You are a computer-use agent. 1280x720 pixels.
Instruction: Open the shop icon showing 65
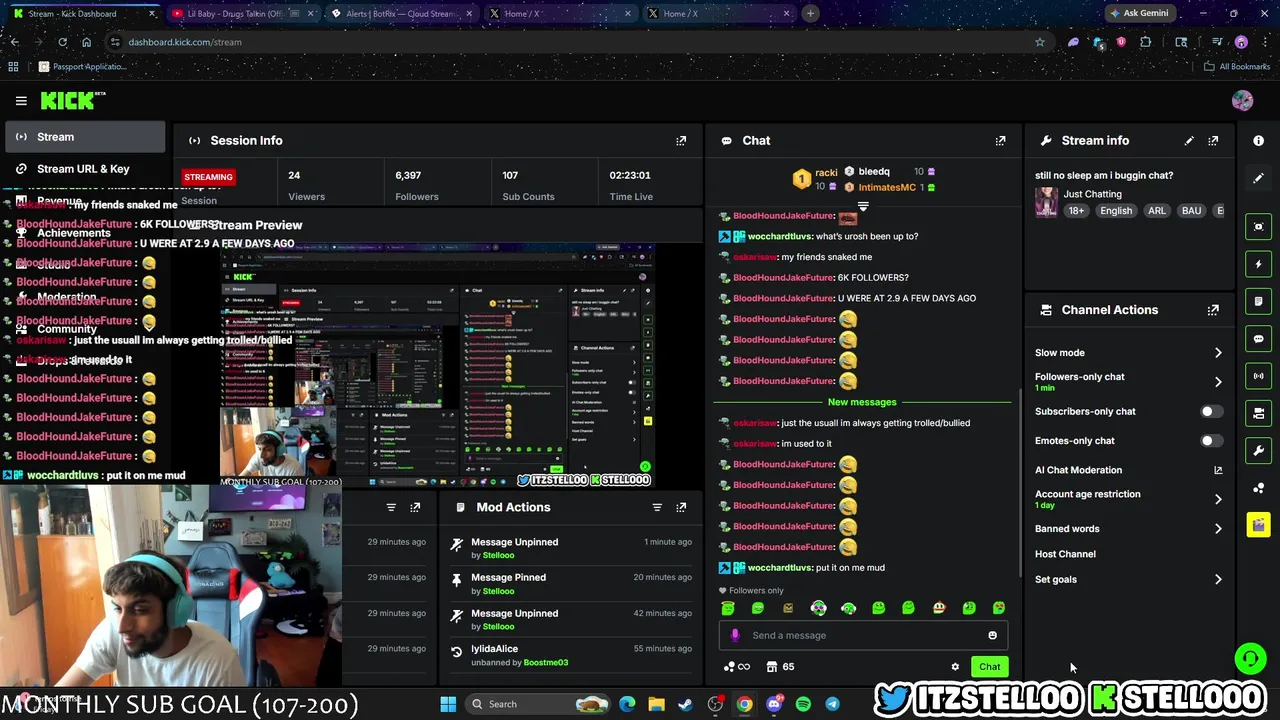[780, 667]
